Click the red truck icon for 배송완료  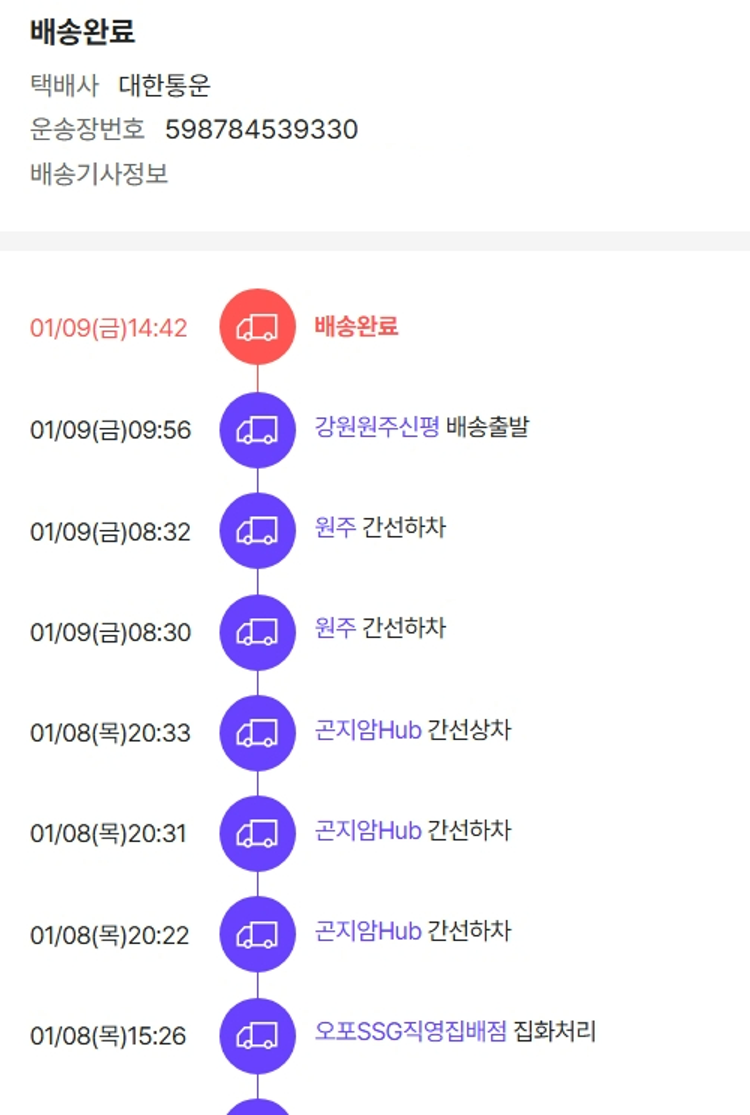[x=257, y=327]
